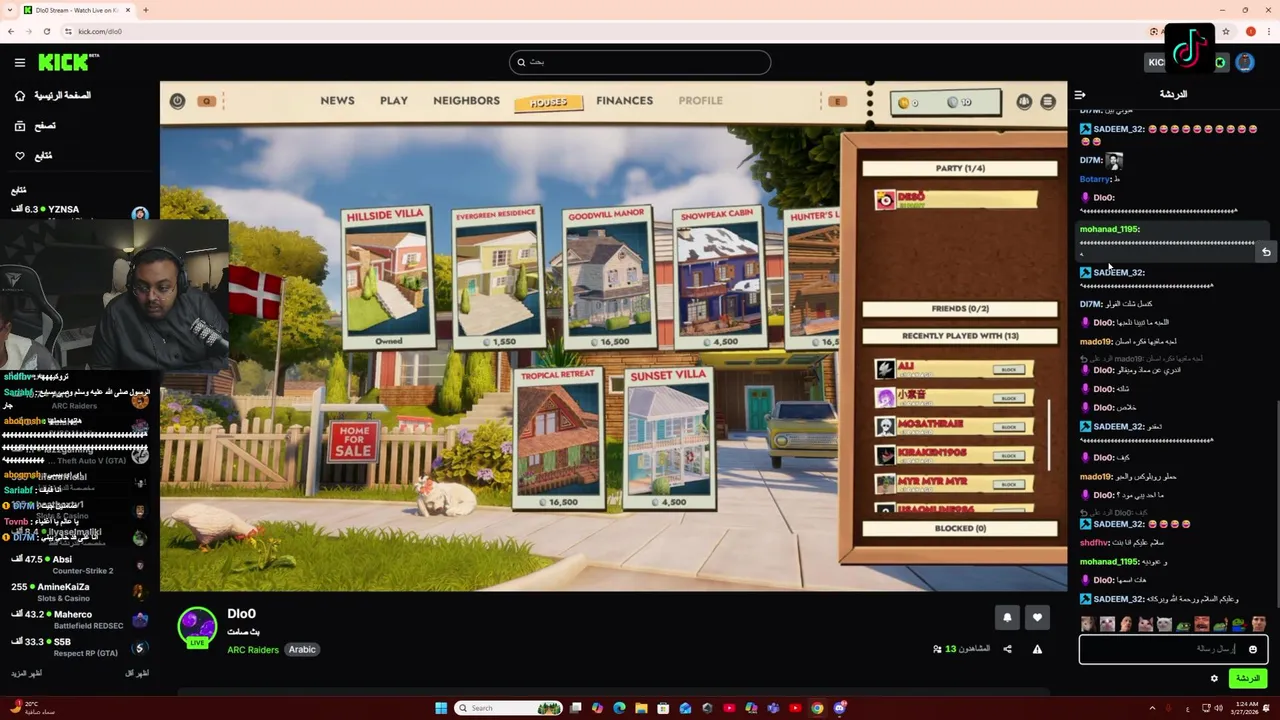Click the chat message input field
The height and width of the screenshot is (720, 1280).
[1173, 649]
